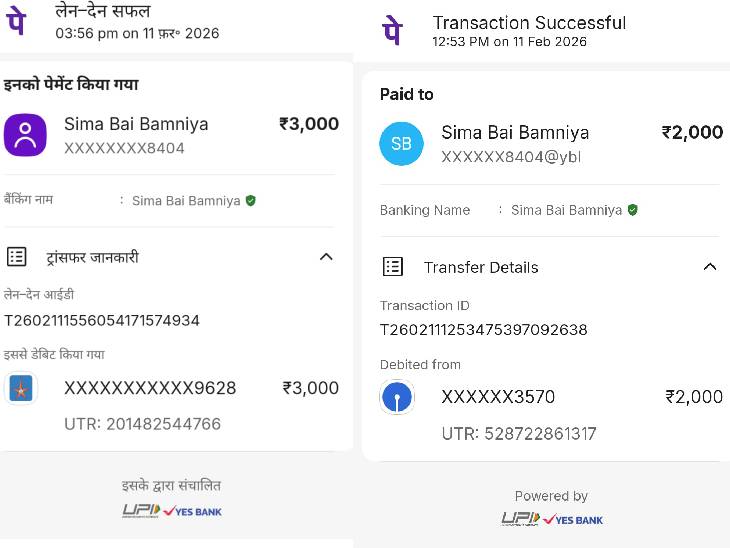Tap the bank logo beside XXXXXXXXXXX9628
Viewport: 730px width, 548px height.
click(20, 389)
